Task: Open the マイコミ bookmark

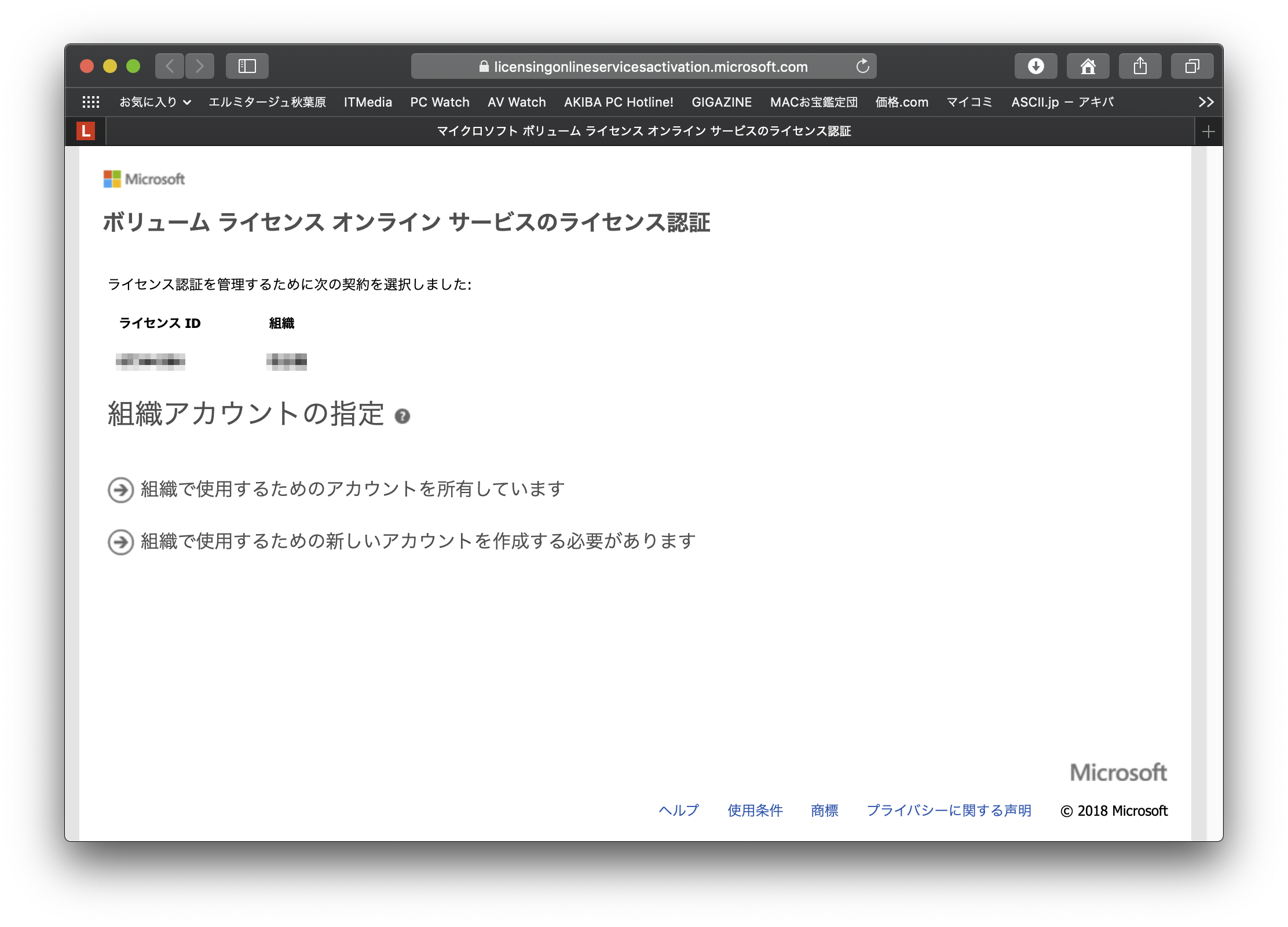Action: (969, 102)
